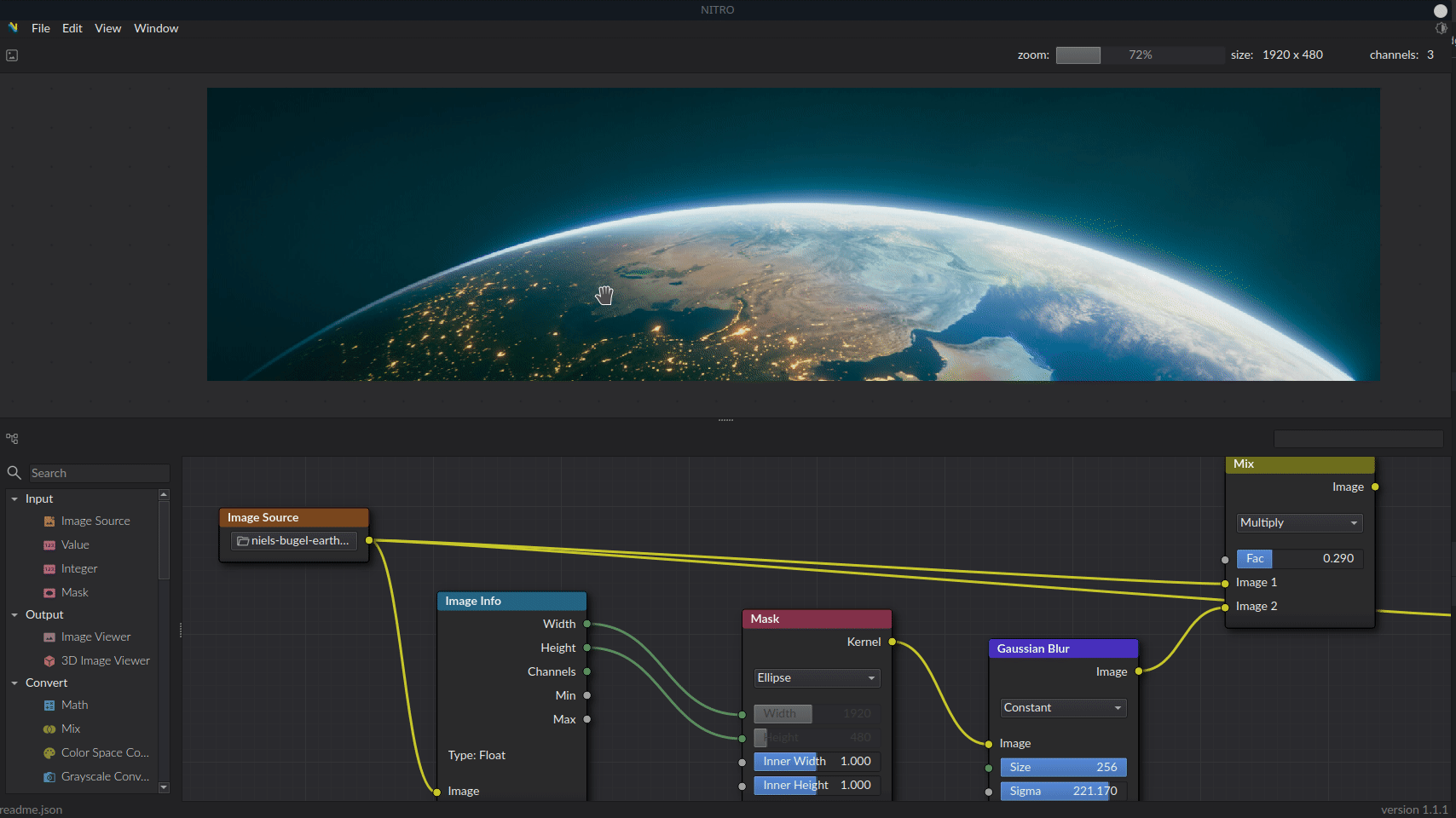Open the View menu
This screenshot has width=1456, height=818.
[x=108, y=28]
